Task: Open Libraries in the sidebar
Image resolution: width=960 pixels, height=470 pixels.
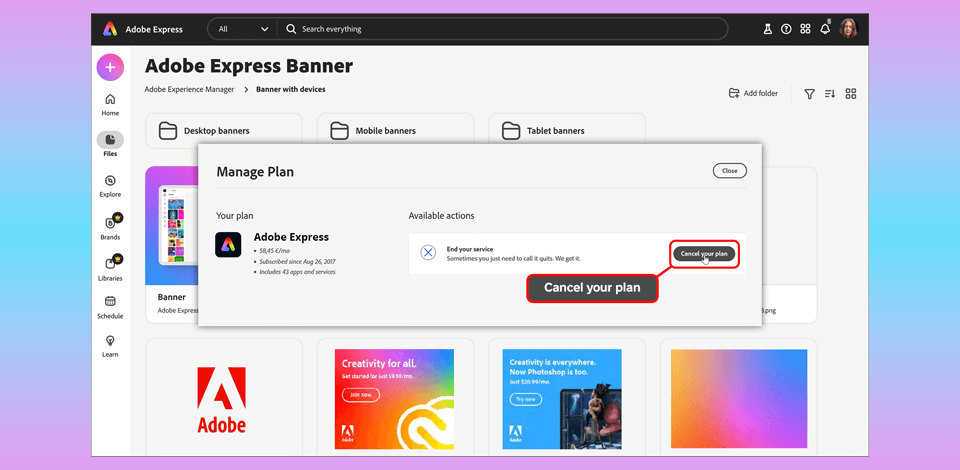Action: coord(110,269)
